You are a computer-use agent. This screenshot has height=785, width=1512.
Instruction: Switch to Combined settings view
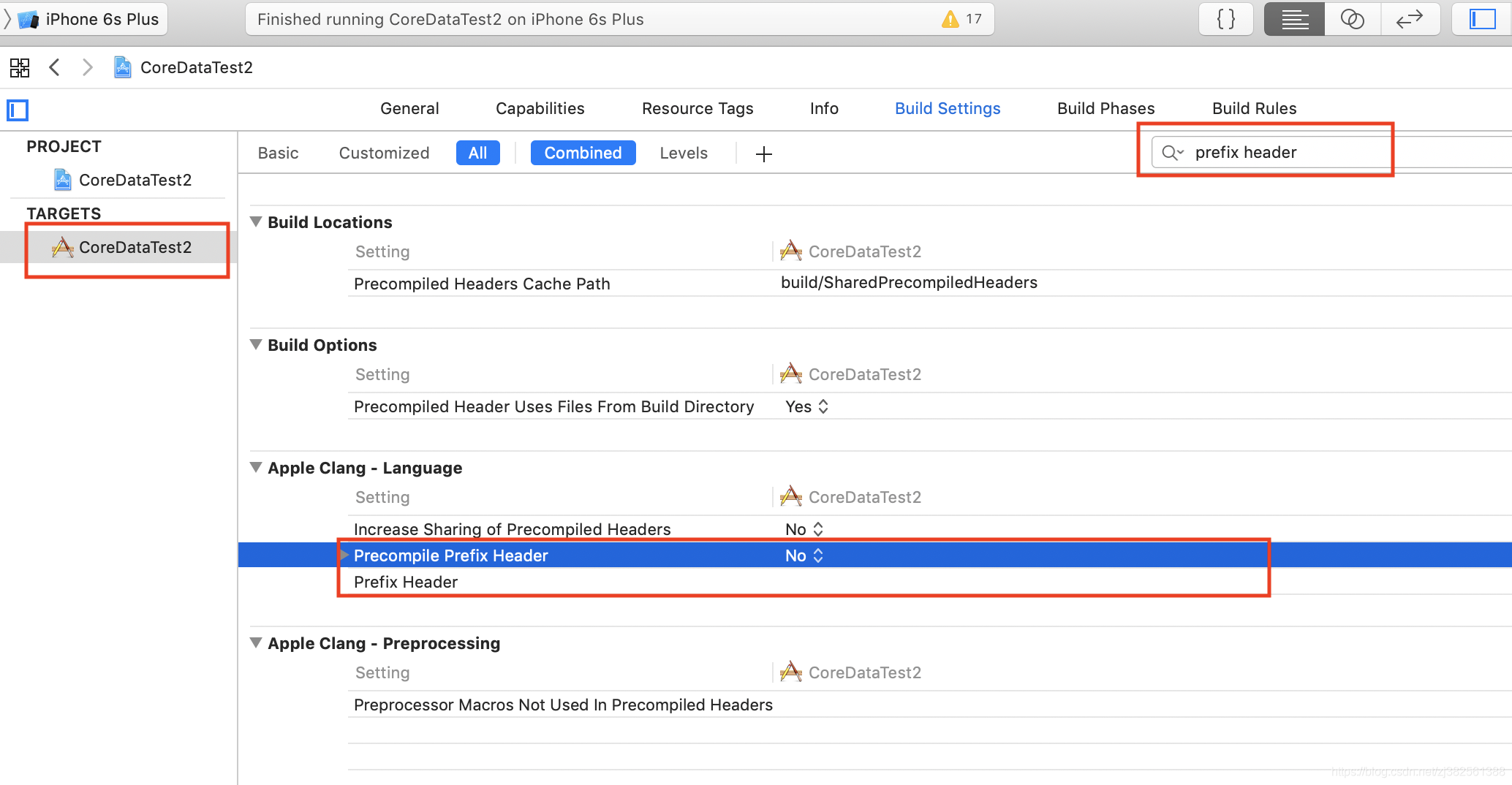pos(583,153)
